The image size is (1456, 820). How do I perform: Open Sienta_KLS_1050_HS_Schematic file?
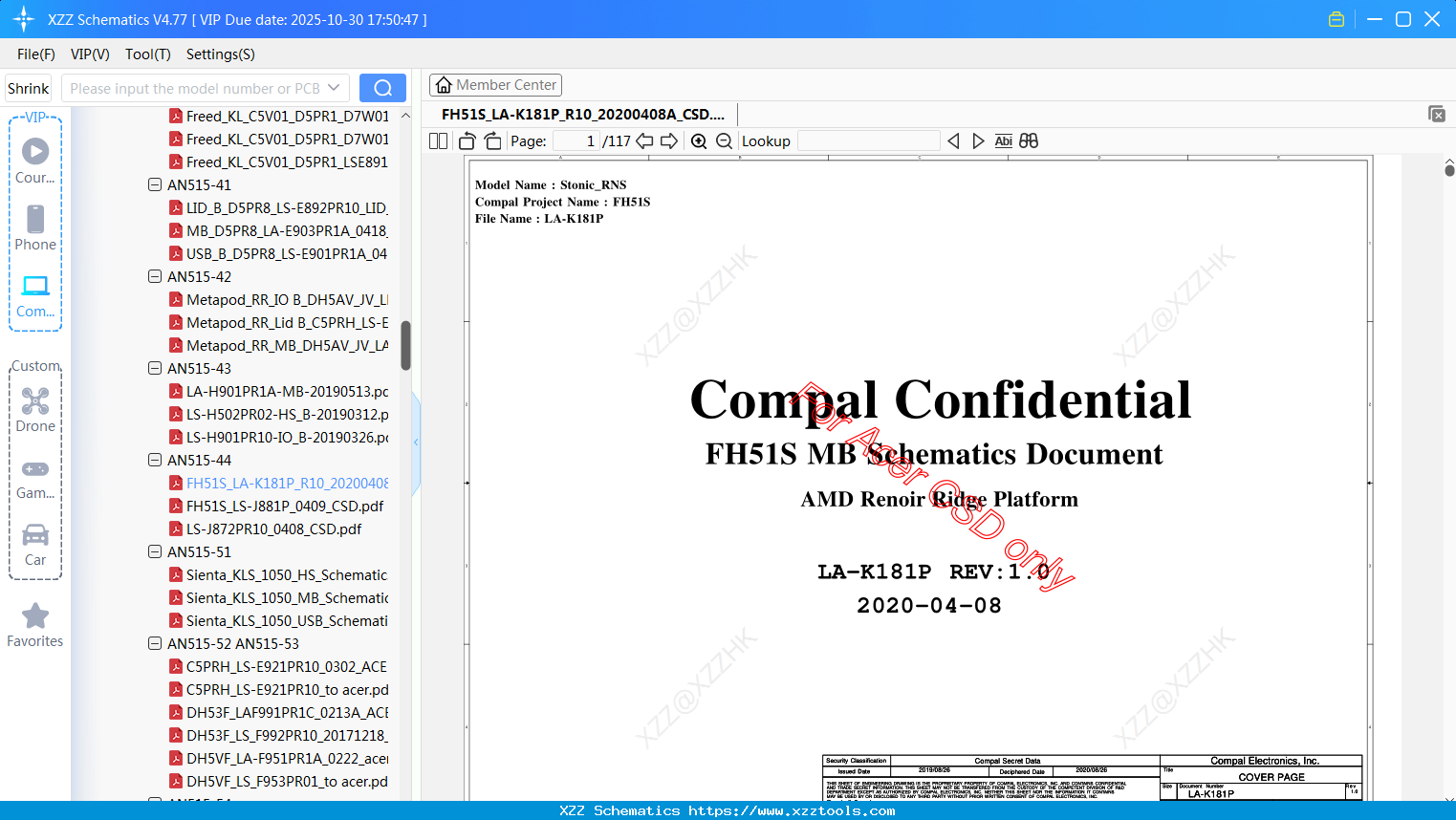click(x=278, y=574)
